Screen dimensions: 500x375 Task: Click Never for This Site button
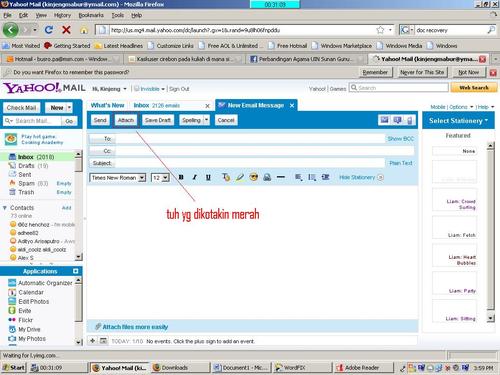[x=422, y=72]
